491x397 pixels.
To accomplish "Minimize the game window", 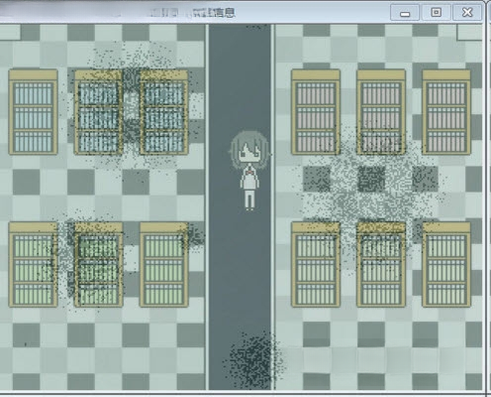I will 405,13.
